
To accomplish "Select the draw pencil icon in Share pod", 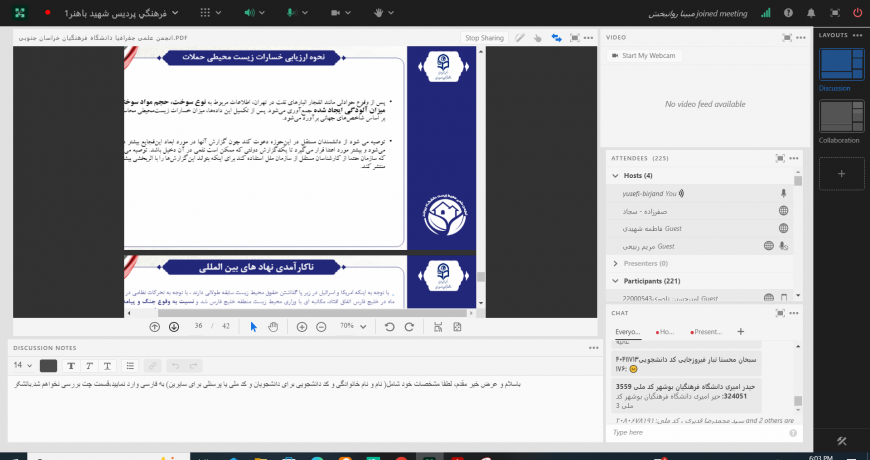I will [519, 38].
